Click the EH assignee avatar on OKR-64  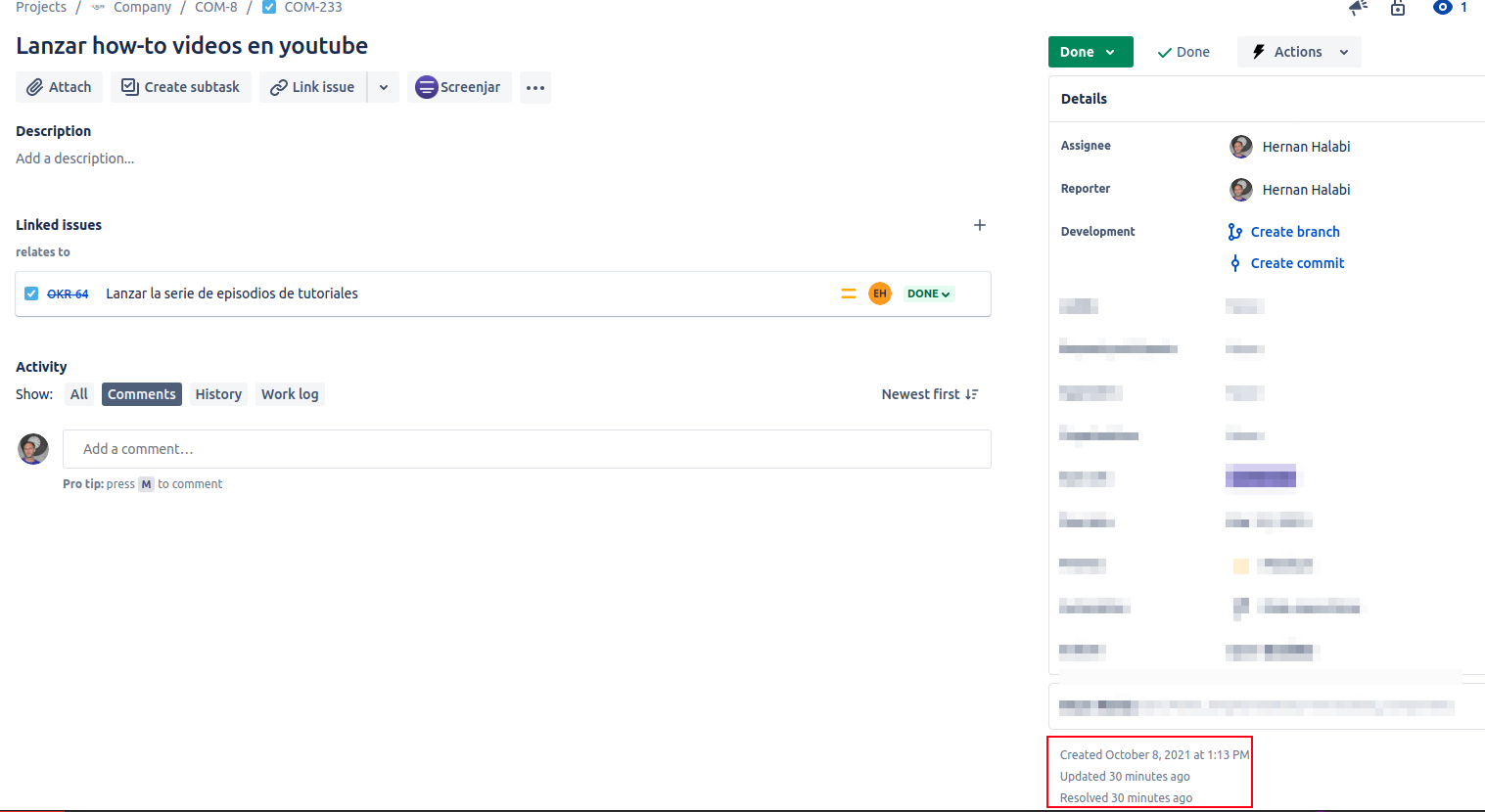pos(880,293)
